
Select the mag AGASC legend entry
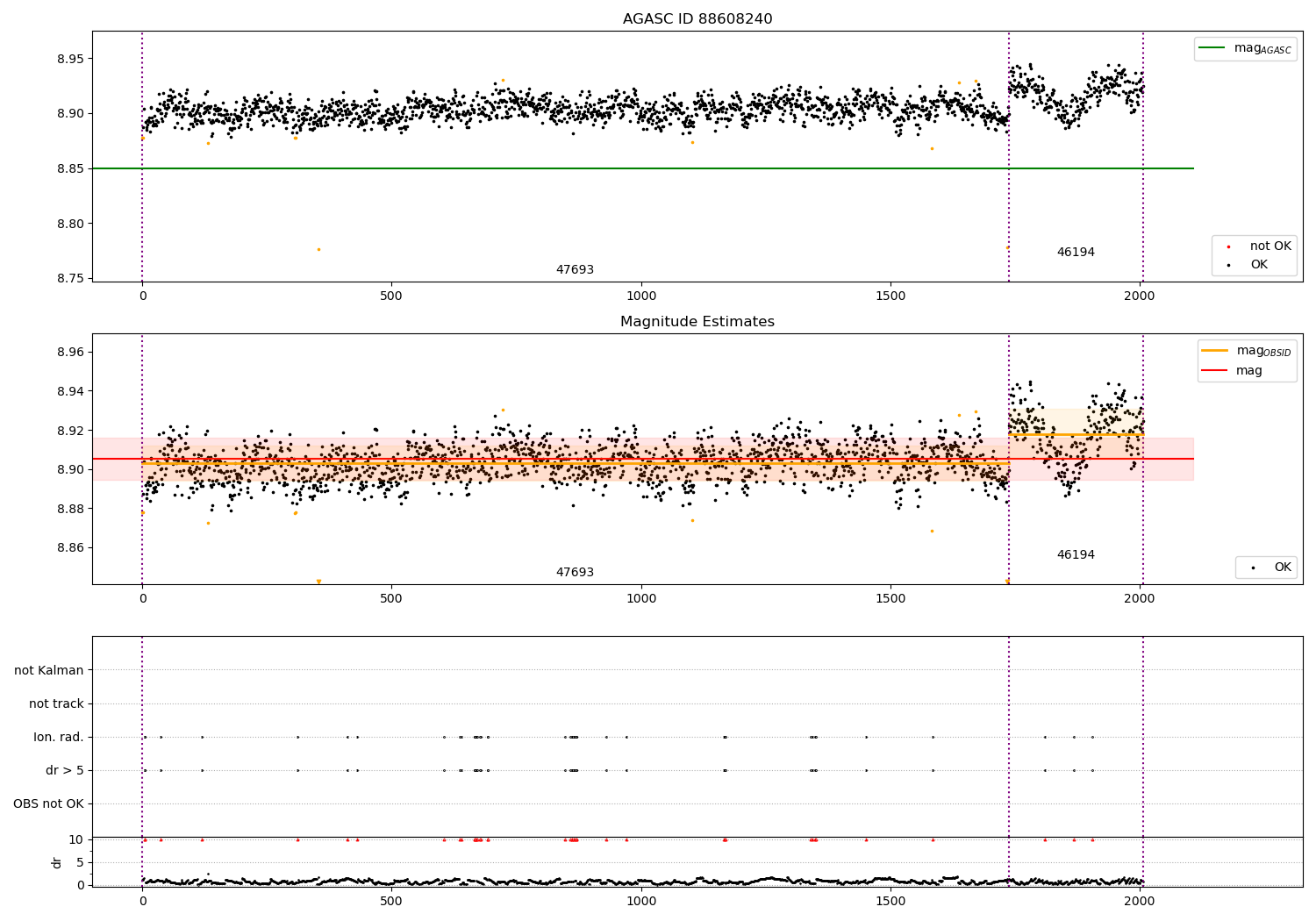(x=1245, y=49)
